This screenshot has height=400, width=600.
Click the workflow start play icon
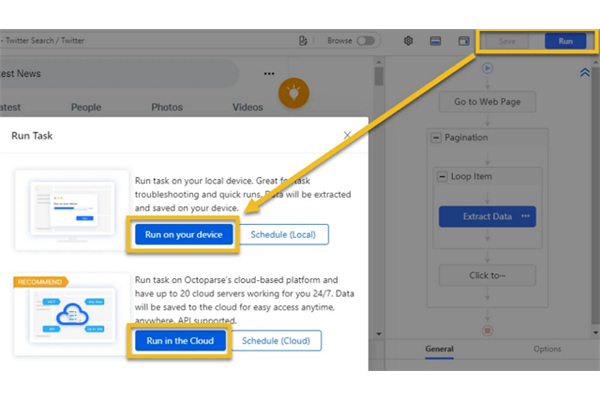tap(487, 69)
